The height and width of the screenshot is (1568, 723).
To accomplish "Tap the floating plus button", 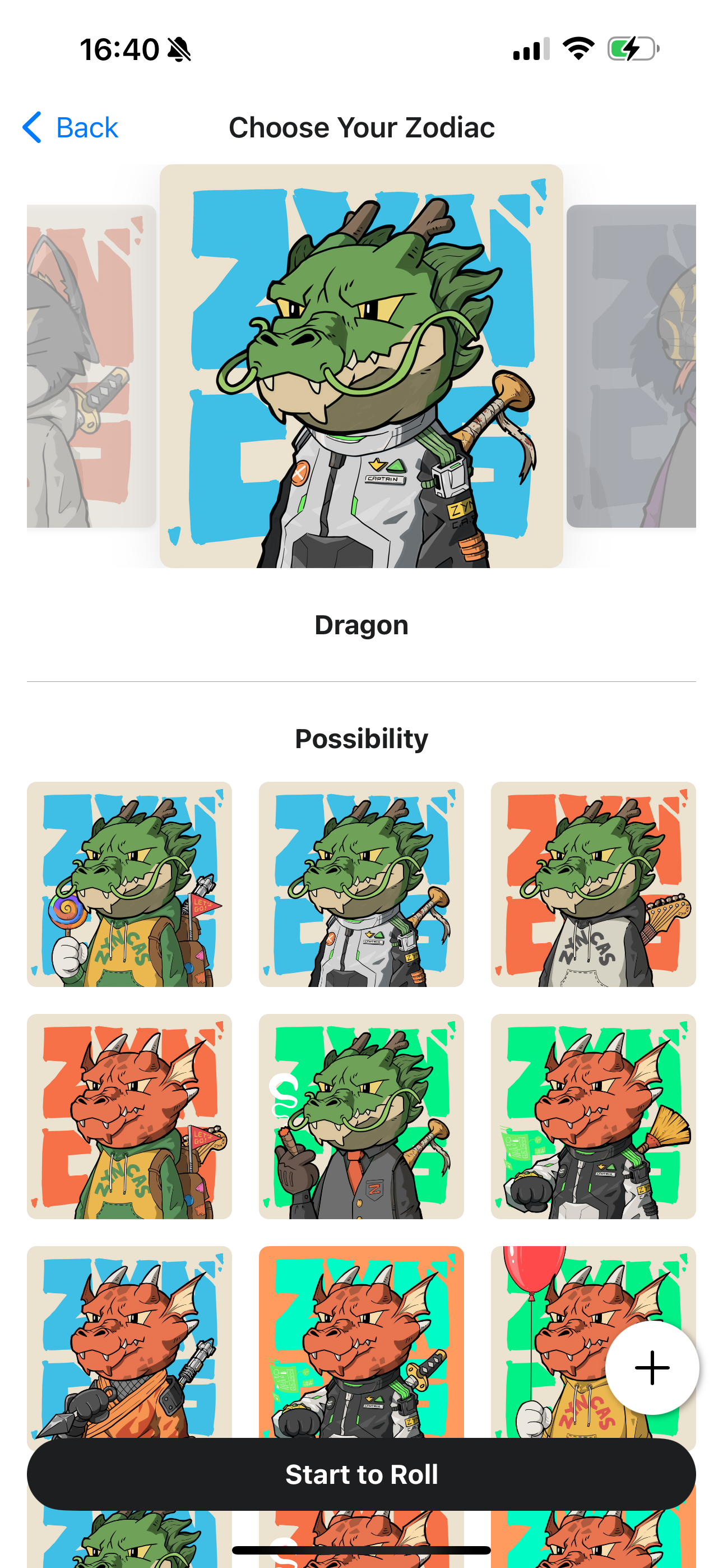I will 652,1367.
